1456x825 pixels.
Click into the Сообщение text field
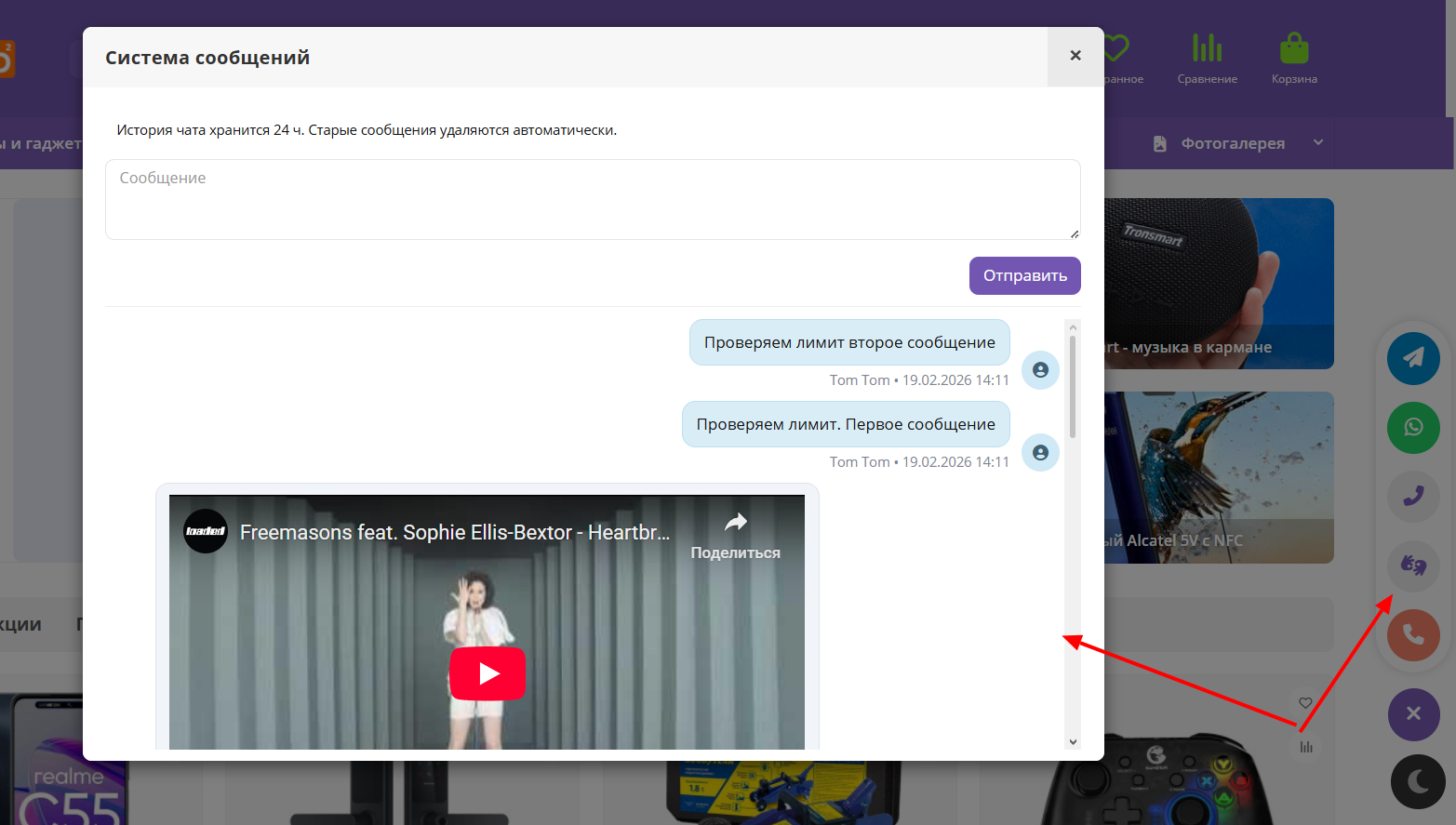coord(592,199)
